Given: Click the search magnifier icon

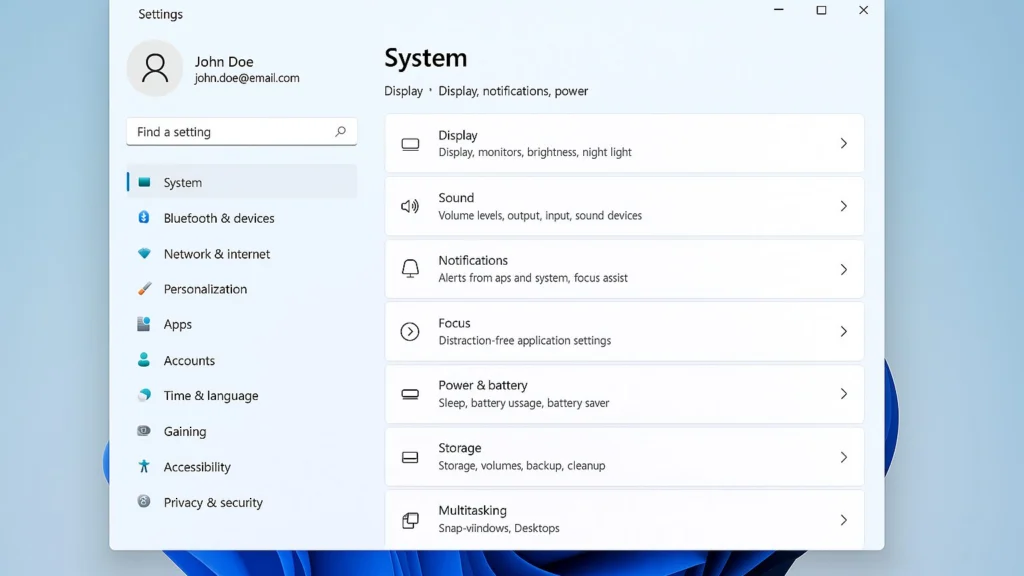Looking at the screenshot, I should [x=340, y=131].
